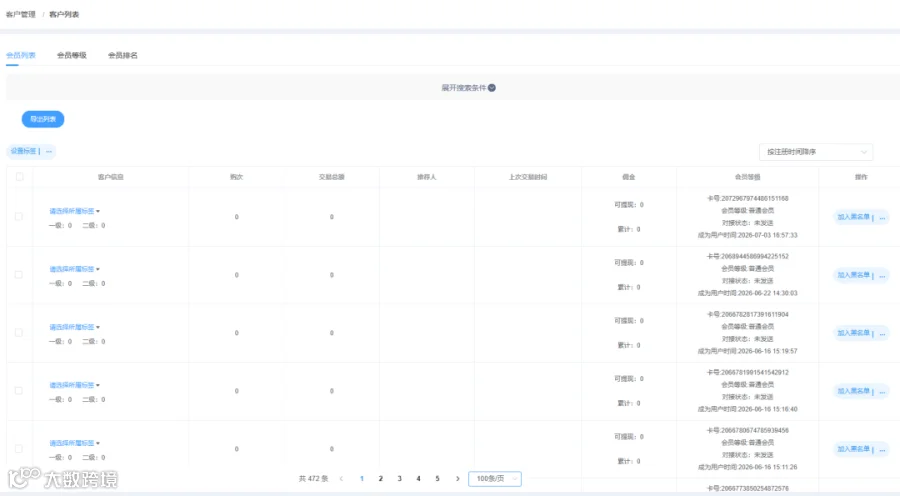Open 请选择所属标签 dropdown in the 15:19:57 row
900x496 pixels.
(x=75, y=327)
